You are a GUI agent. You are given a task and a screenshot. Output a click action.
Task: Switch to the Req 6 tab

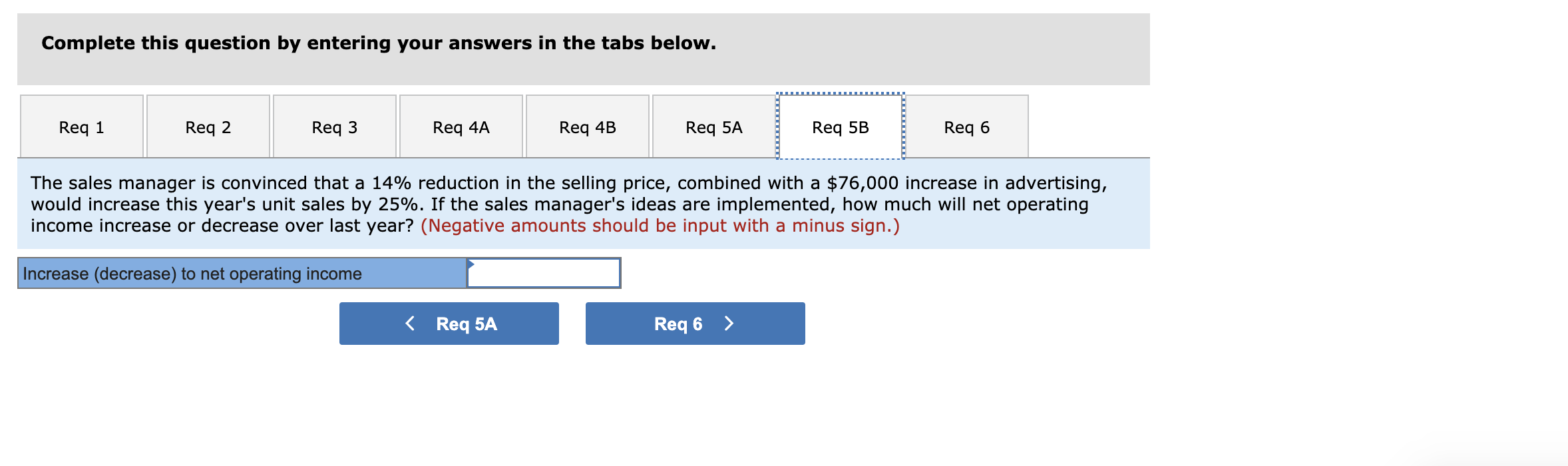pyautogui.click(x=966, y=126)
